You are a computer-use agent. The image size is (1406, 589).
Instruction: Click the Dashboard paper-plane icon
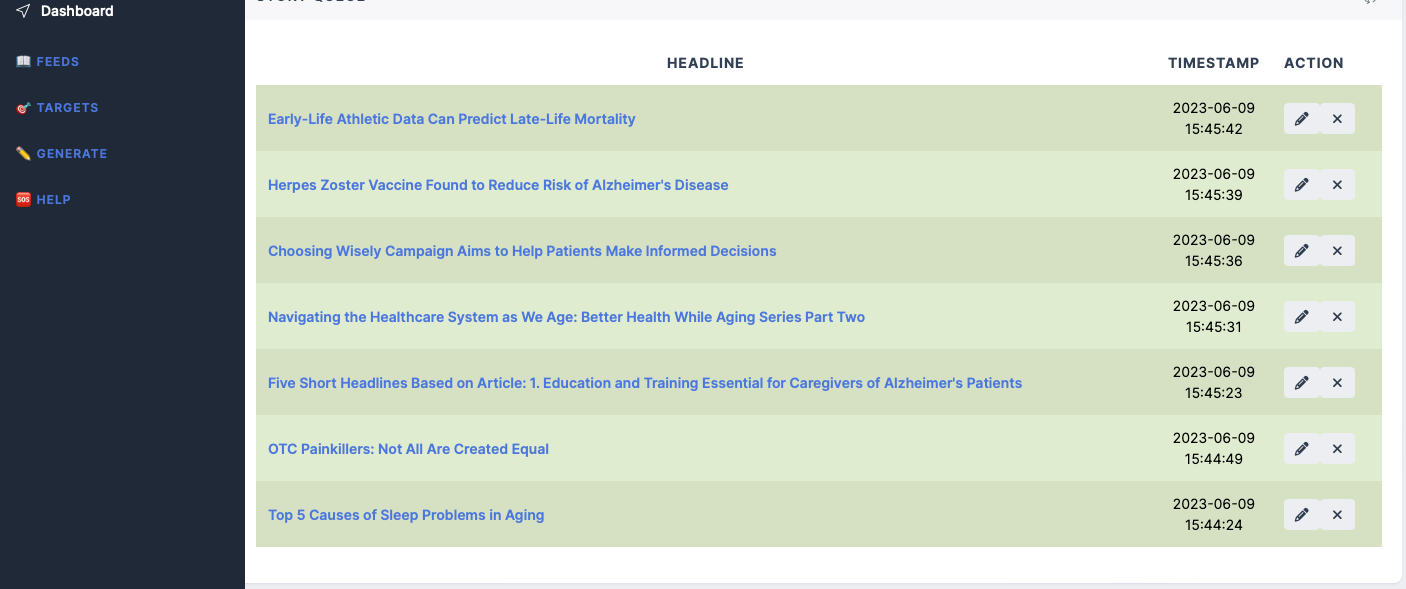(23, 11)
